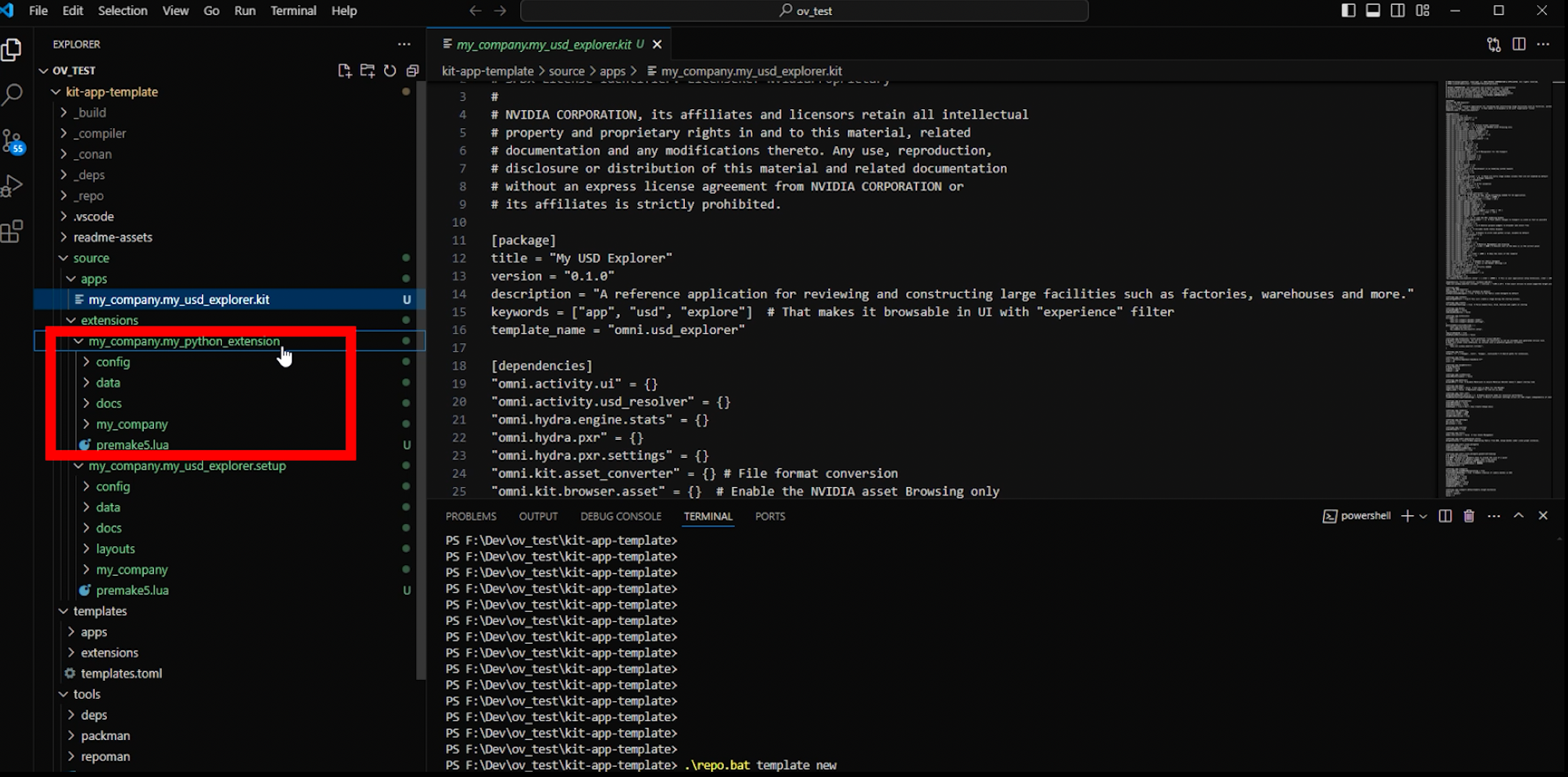Screen dimensions: 1568x777
Task: Expand the readme-assets folder
Action: [x=224, y=237]
